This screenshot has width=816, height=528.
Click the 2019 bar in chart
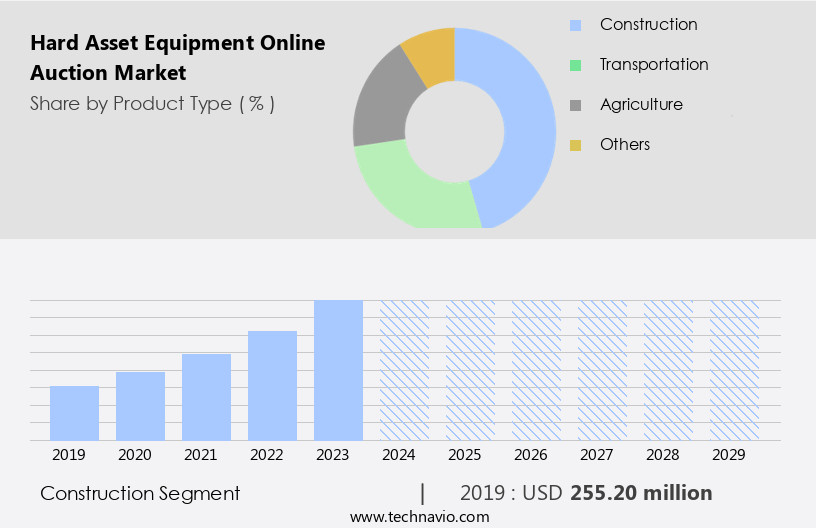(74, 413)
